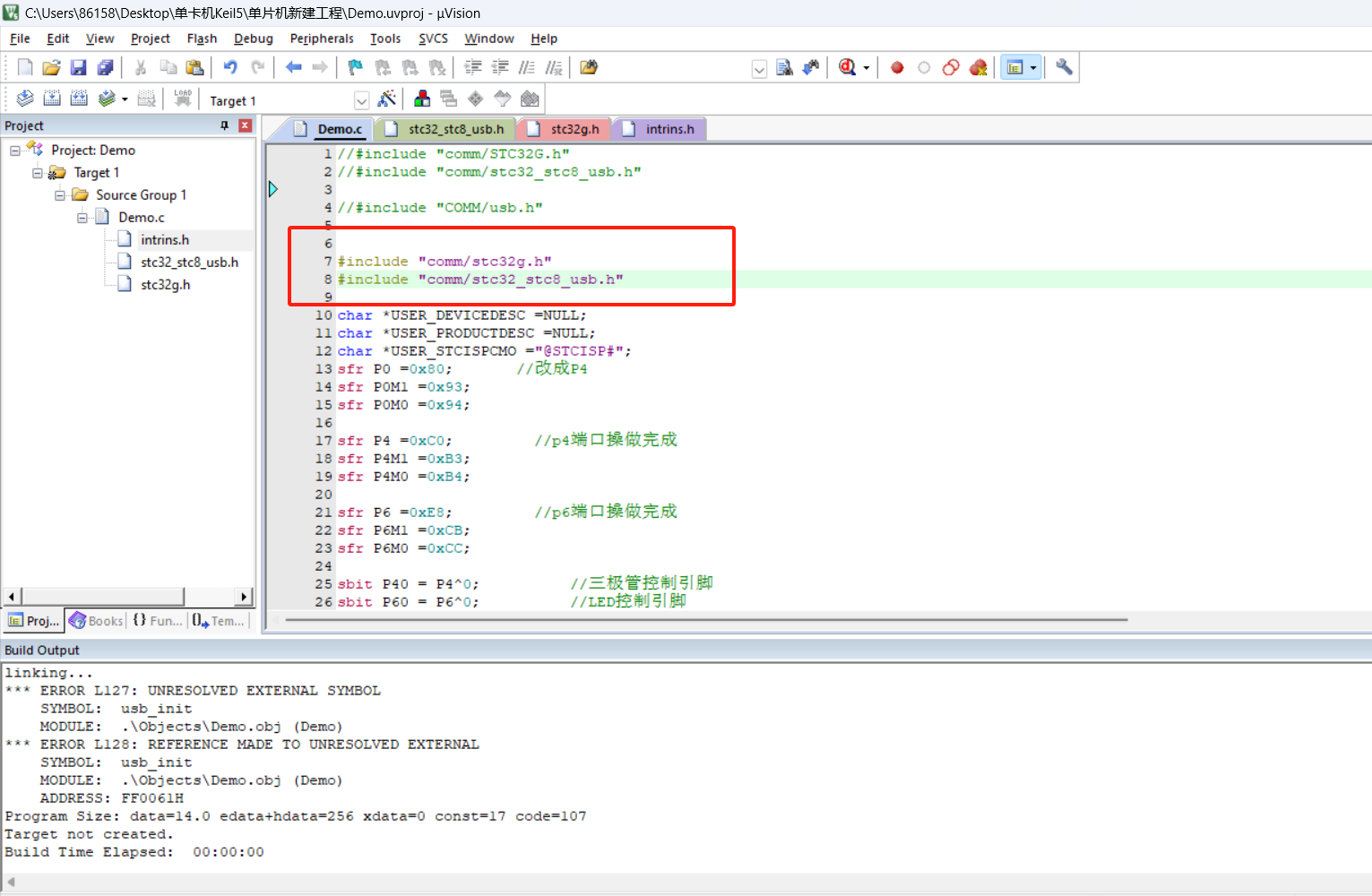Click the ERROR L127 line in Build Output
Image resolution: width=1372 pixels, height=896 pixels.
(x=193, y=691)
